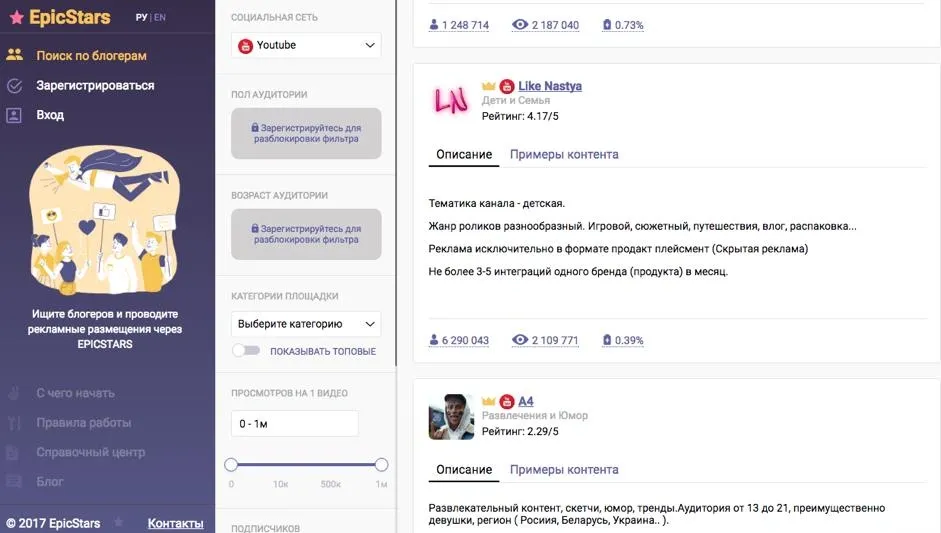Screen dimensions: 941x533
Task: Click the register checkmark circle icon
Action: (x=14, y=86)
